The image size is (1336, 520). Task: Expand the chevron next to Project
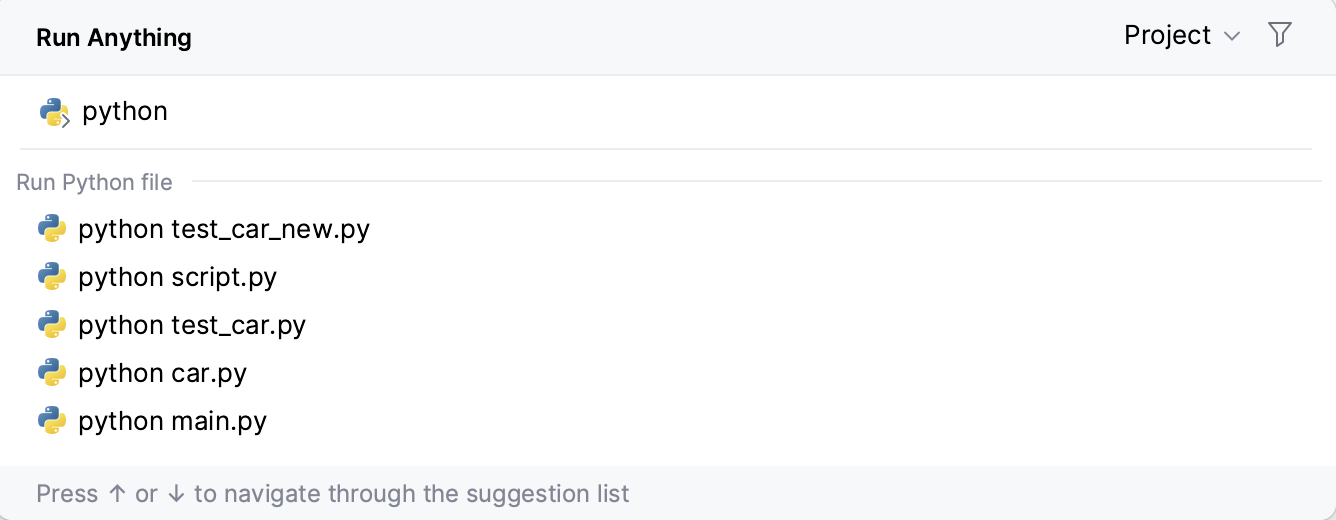1232,37
